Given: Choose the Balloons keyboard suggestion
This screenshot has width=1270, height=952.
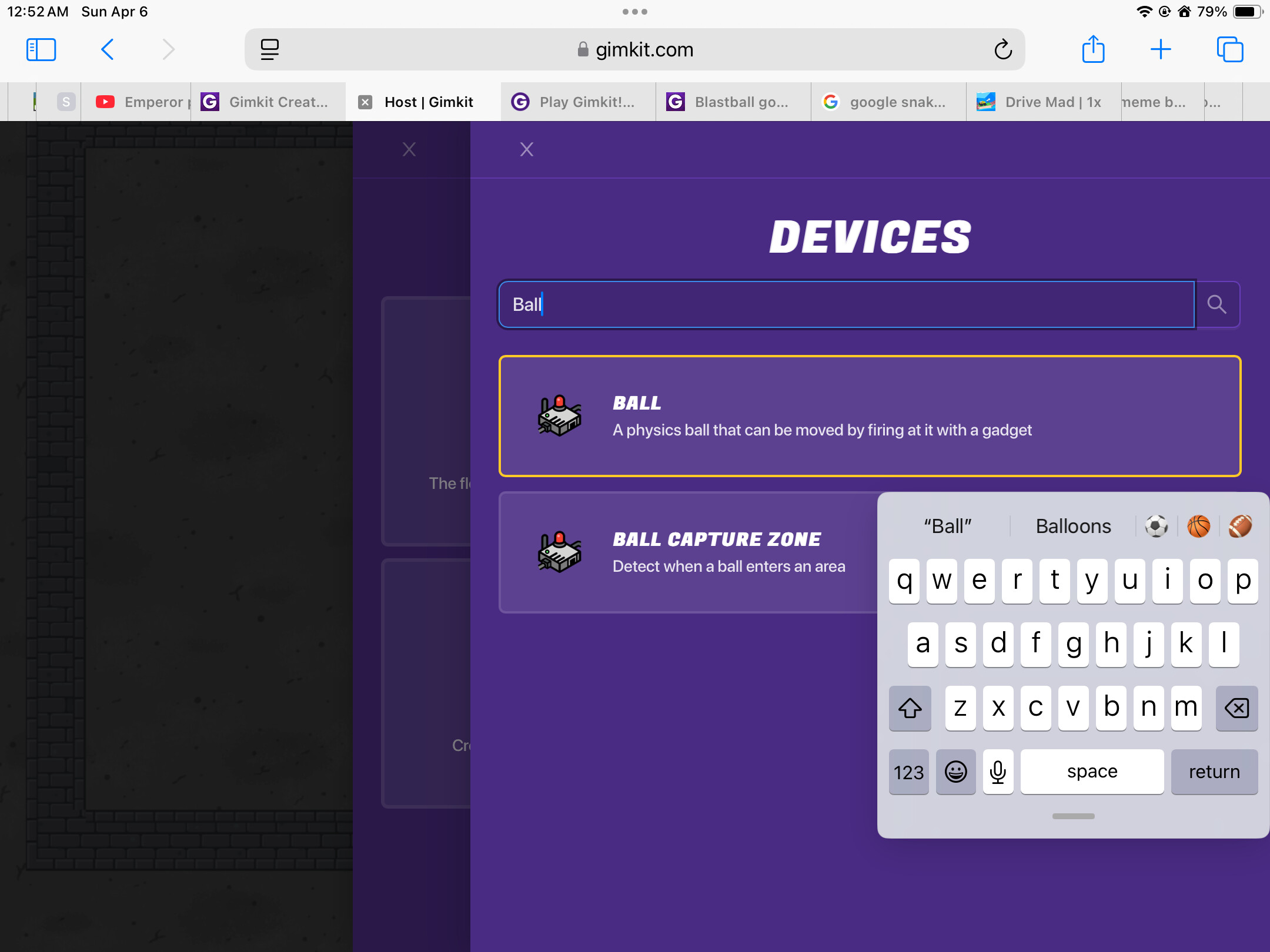Looking at the screenshot, I should pyautogui.click(x=1073, y=526).
